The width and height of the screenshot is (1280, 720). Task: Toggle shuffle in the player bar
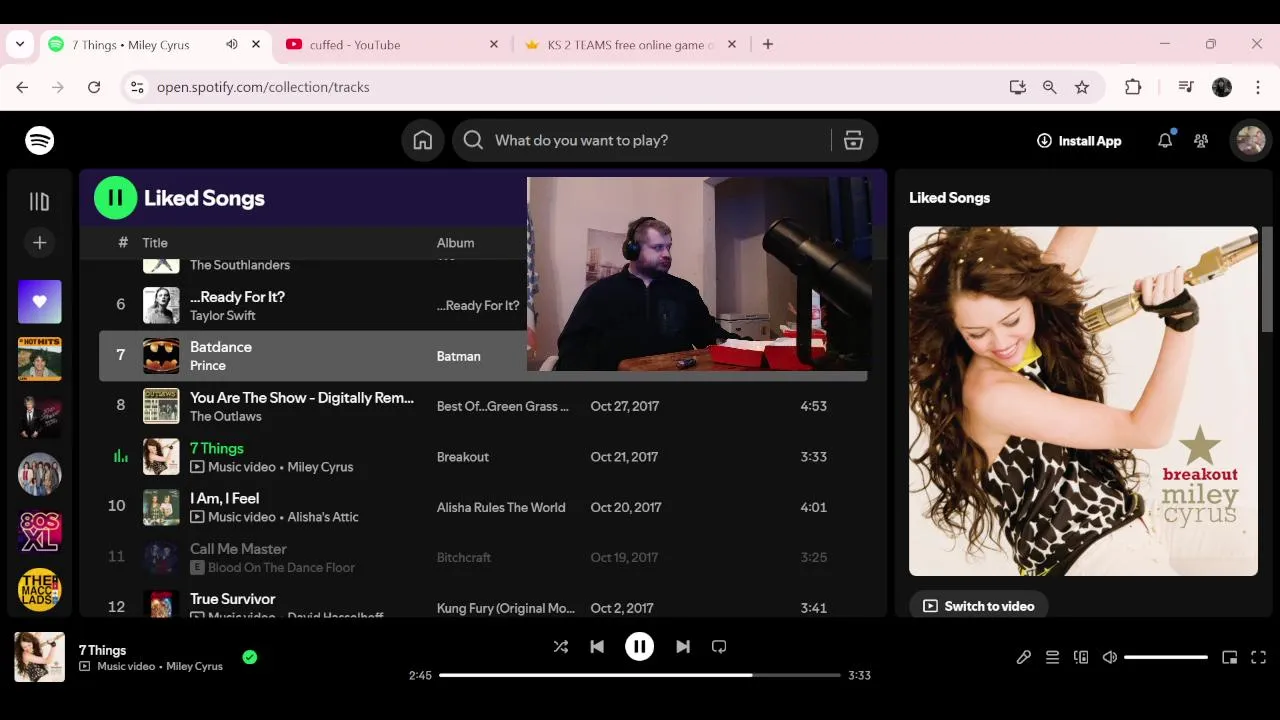tap(561, 647)
